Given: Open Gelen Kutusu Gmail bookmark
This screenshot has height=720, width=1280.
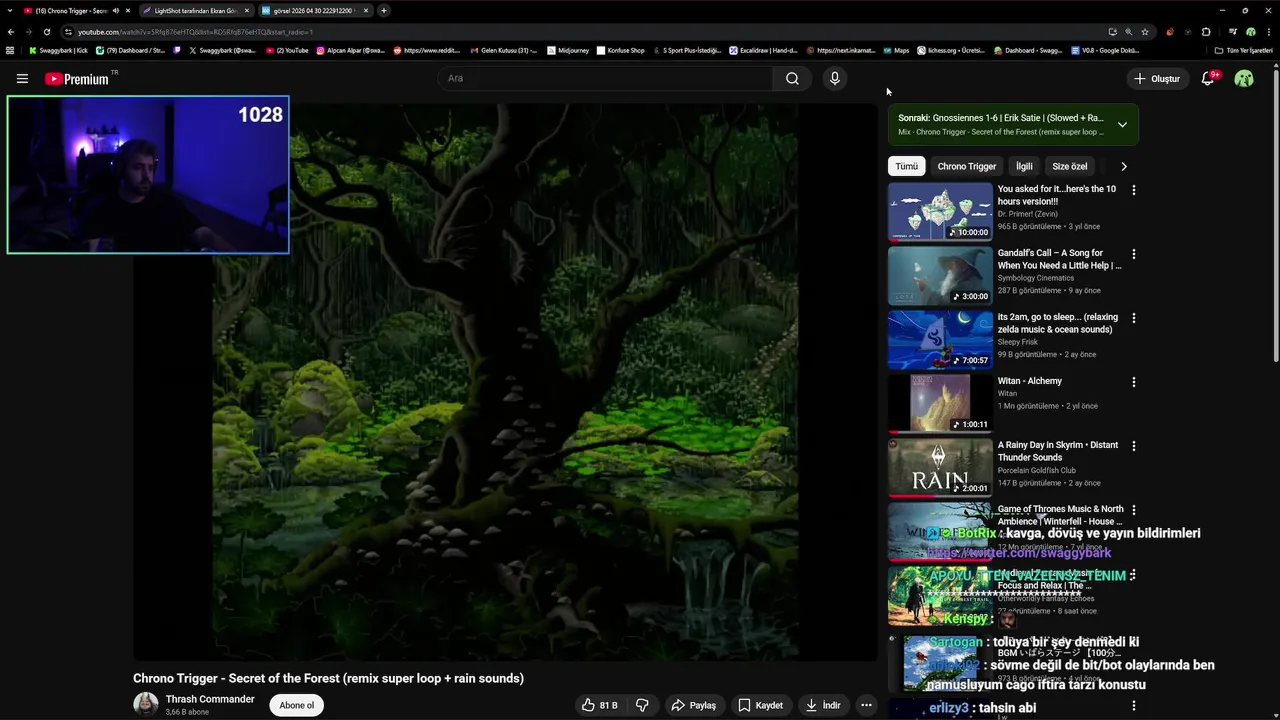Looking at the screenshot, I should click(x=503, y=50).
